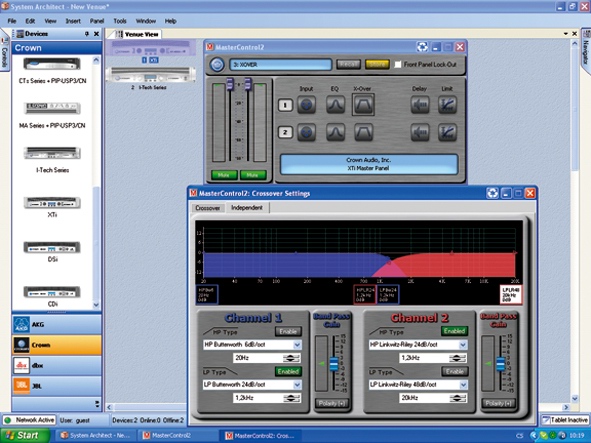This screenshot has height=443, width=591.
Task: Switch to the Crossover tab
Action: (208, 208)
